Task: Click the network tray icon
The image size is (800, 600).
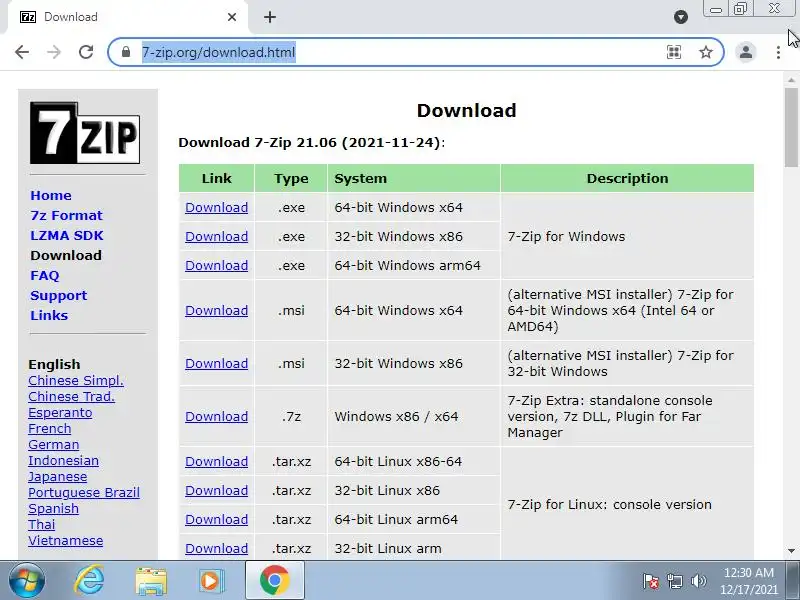Action: coord(674,581)
